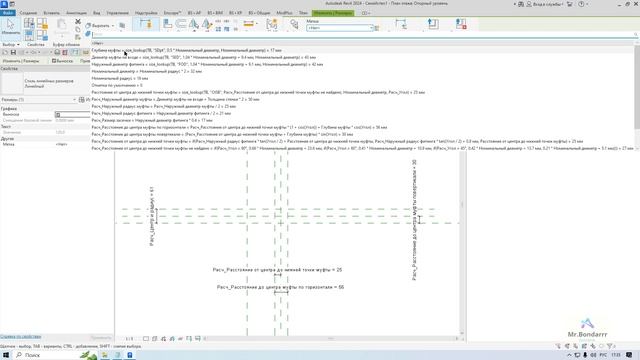This screenshot has width=640, height=360.
Task: Open the Вход в службы sign-in dropdown
Action: click(545, 4)
